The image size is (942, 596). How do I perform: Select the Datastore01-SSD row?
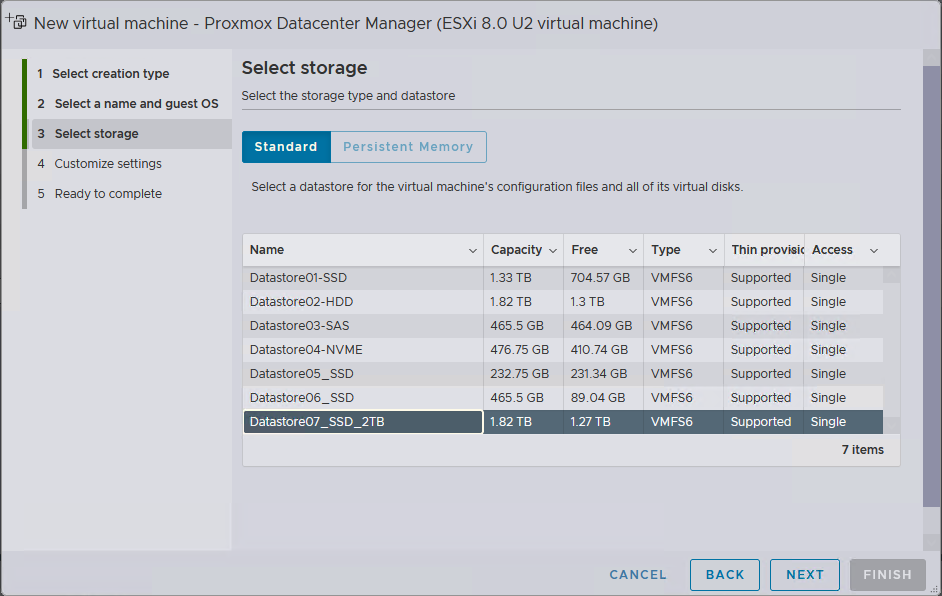pos(298,278)
